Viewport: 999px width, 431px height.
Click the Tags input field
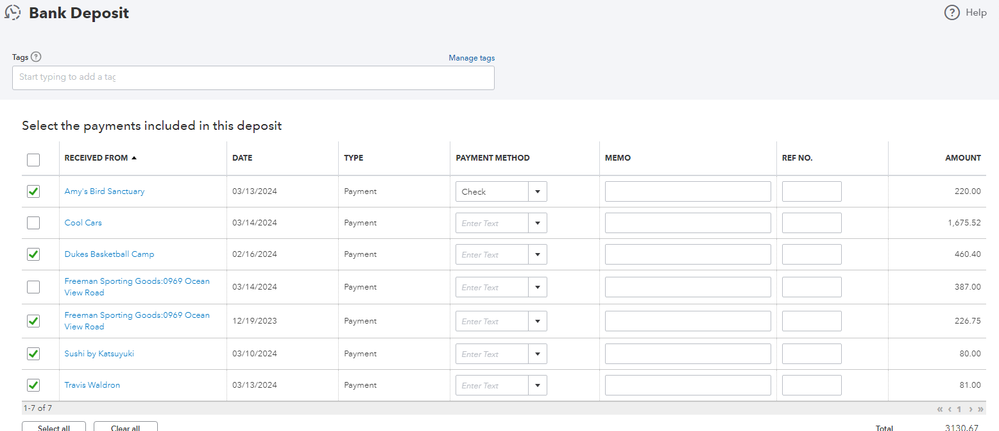pyautogui.click(x=253, y=77)
